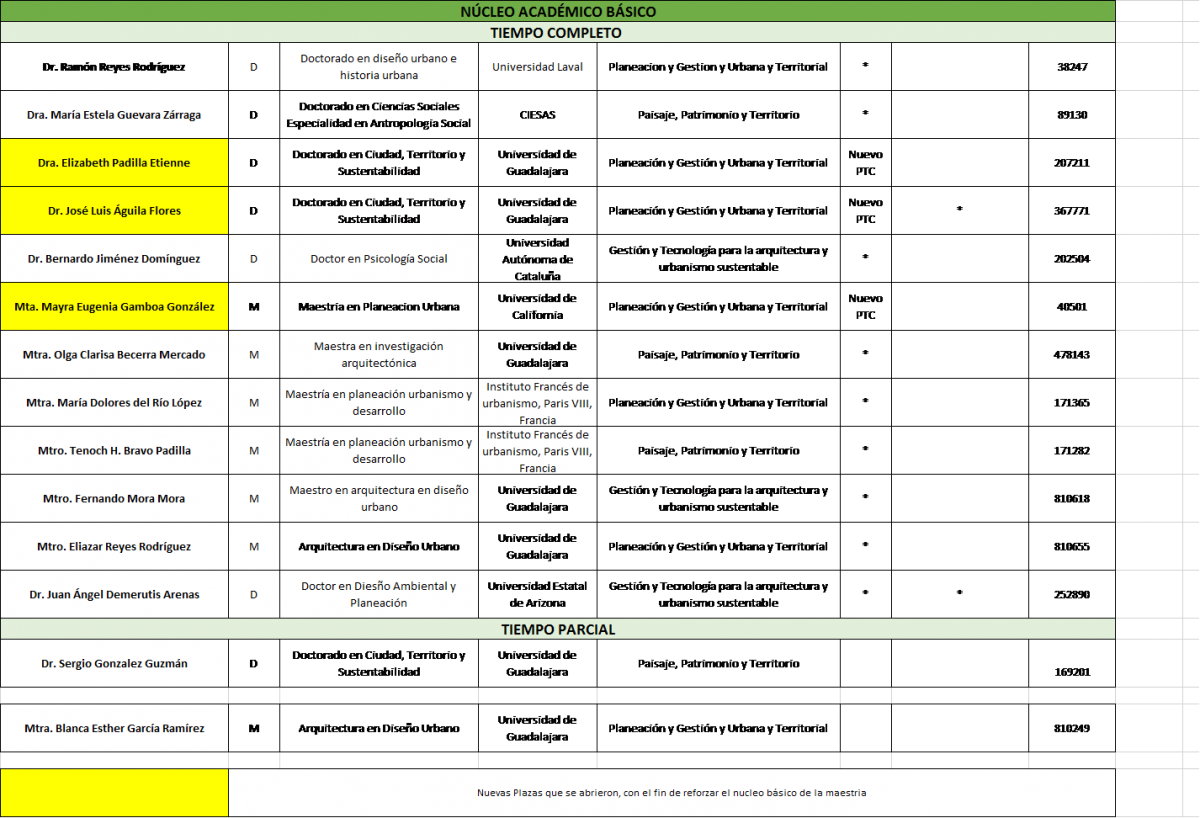Select the Mtro. Tenoch H. Bravo Padilla cell

[114, 451]
